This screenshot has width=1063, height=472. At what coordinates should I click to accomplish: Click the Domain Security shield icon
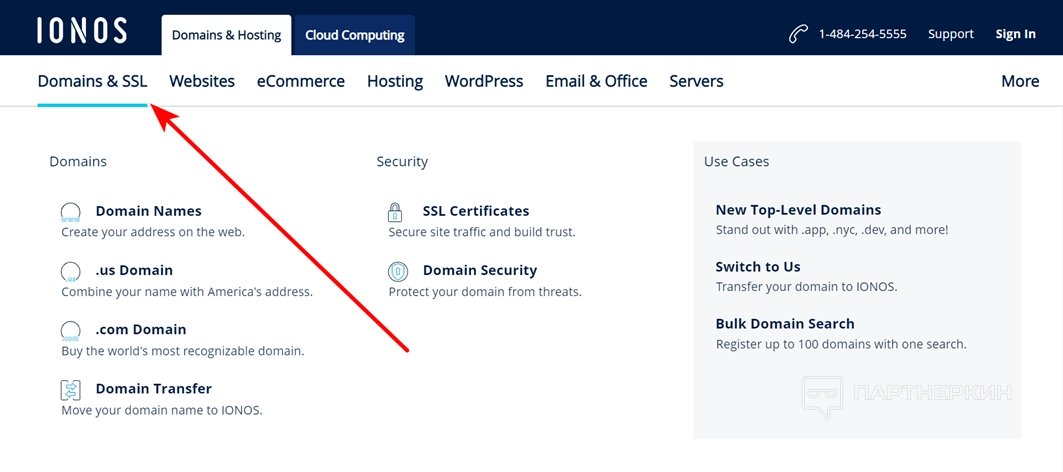point(397,271)
